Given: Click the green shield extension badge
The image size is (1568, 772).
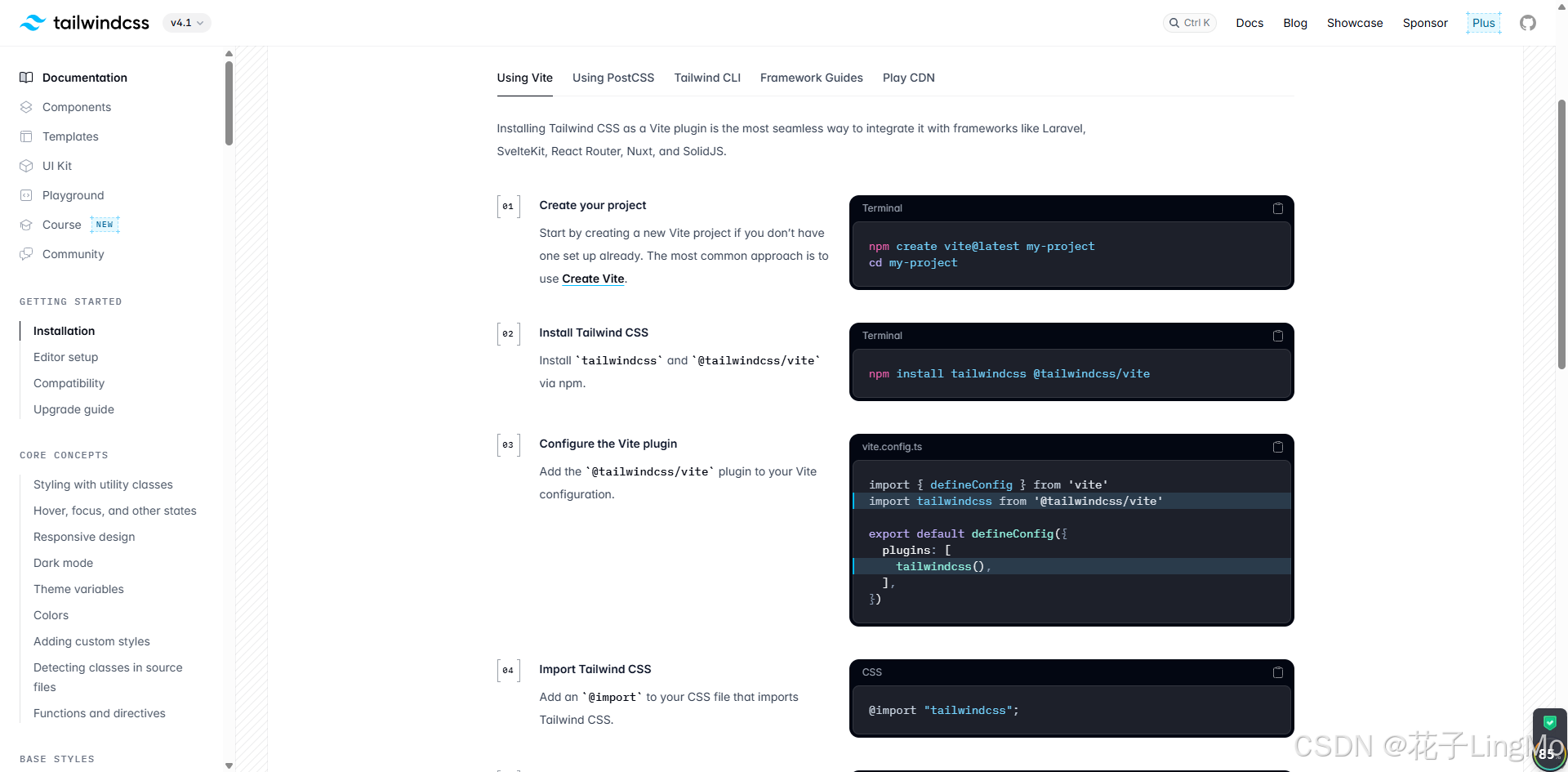Looking at the screenshot, I should (1549, 723).
